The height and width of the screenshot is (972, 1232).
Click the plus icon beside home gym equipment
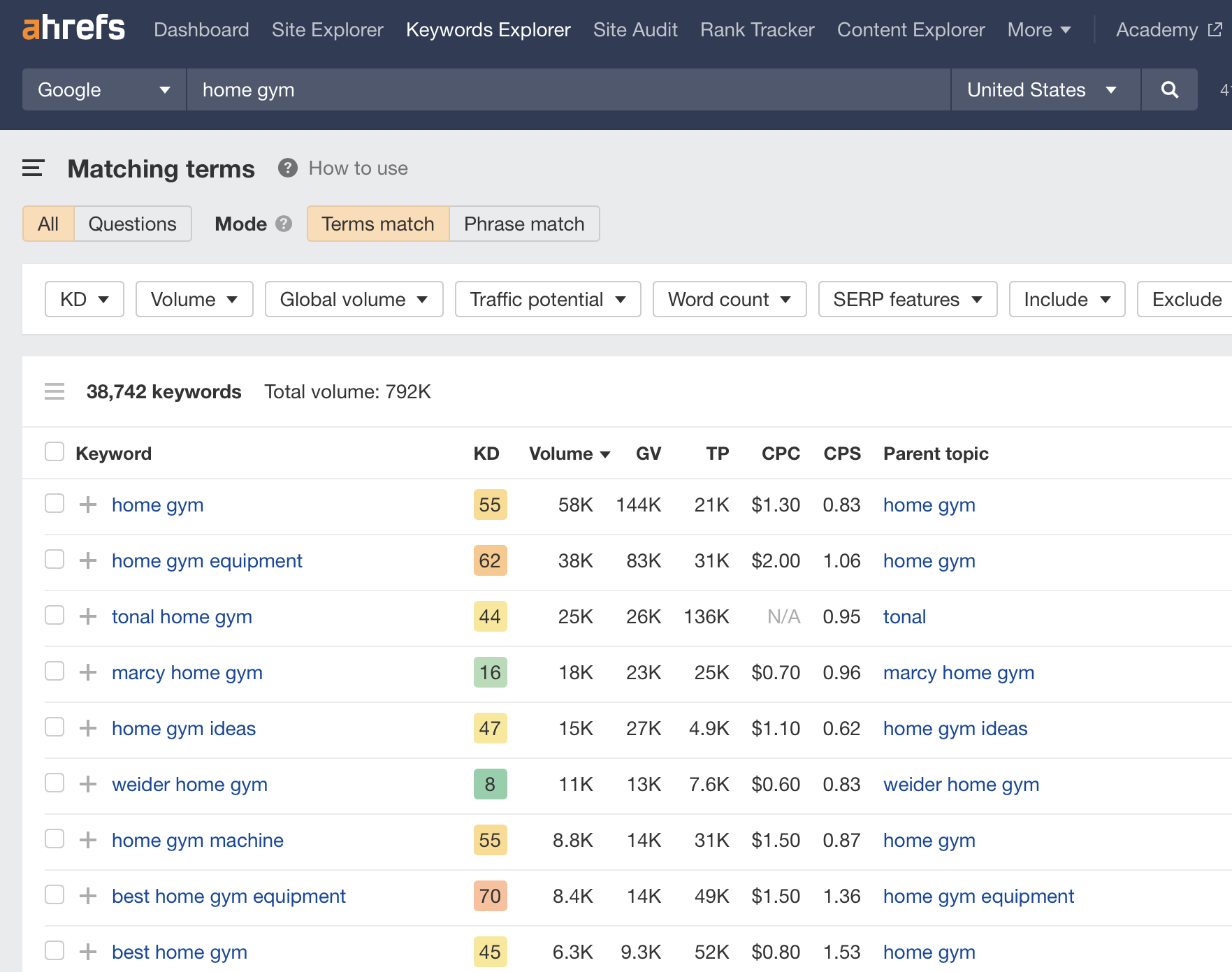click(87, 560)
